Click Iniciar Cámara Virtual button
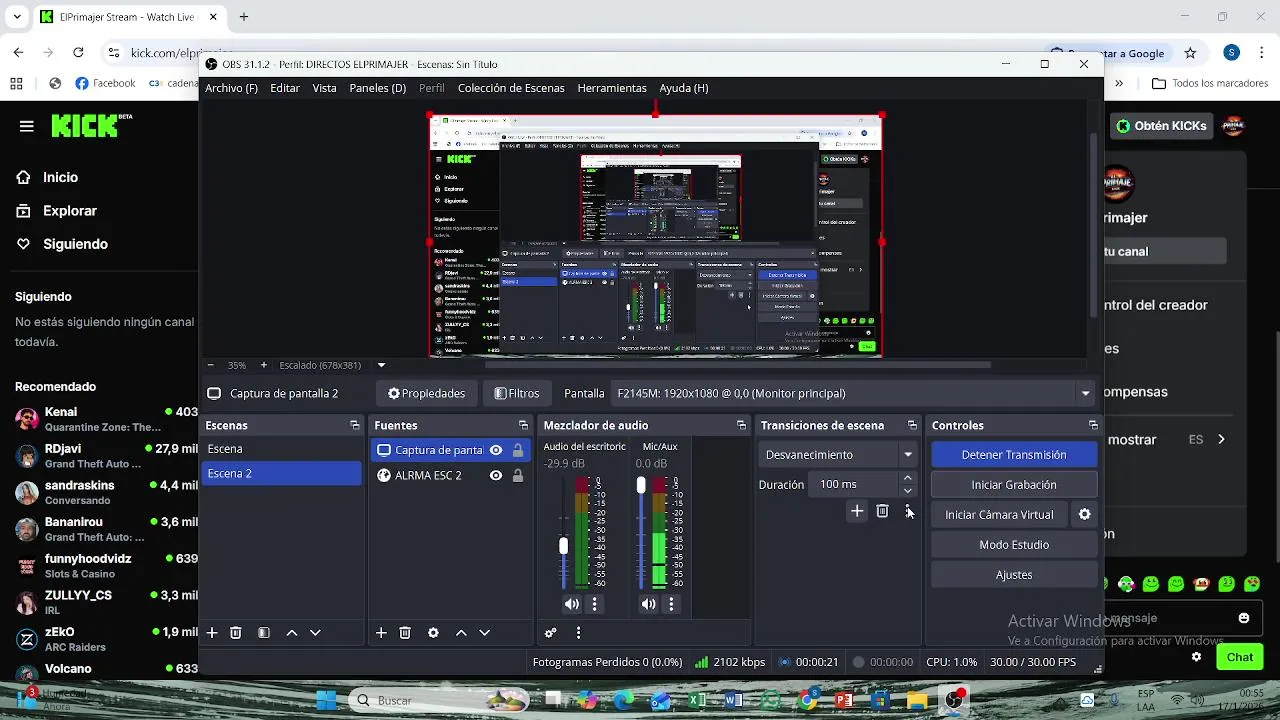The image size is (1280, 720). (999, 515)
